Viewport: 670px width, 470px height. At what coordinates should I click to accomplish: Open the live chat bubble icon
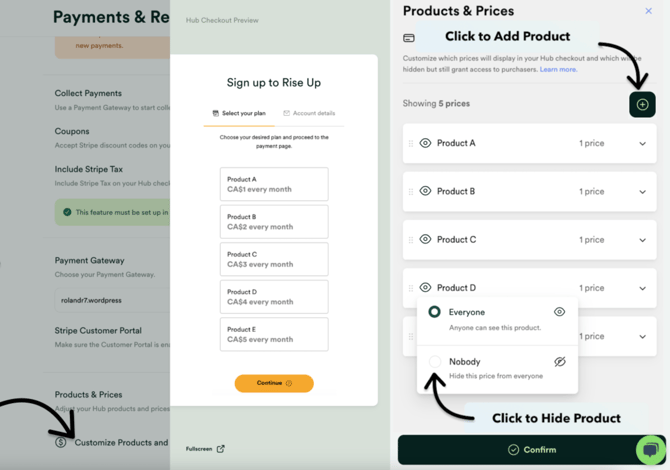tap(651, 449)
